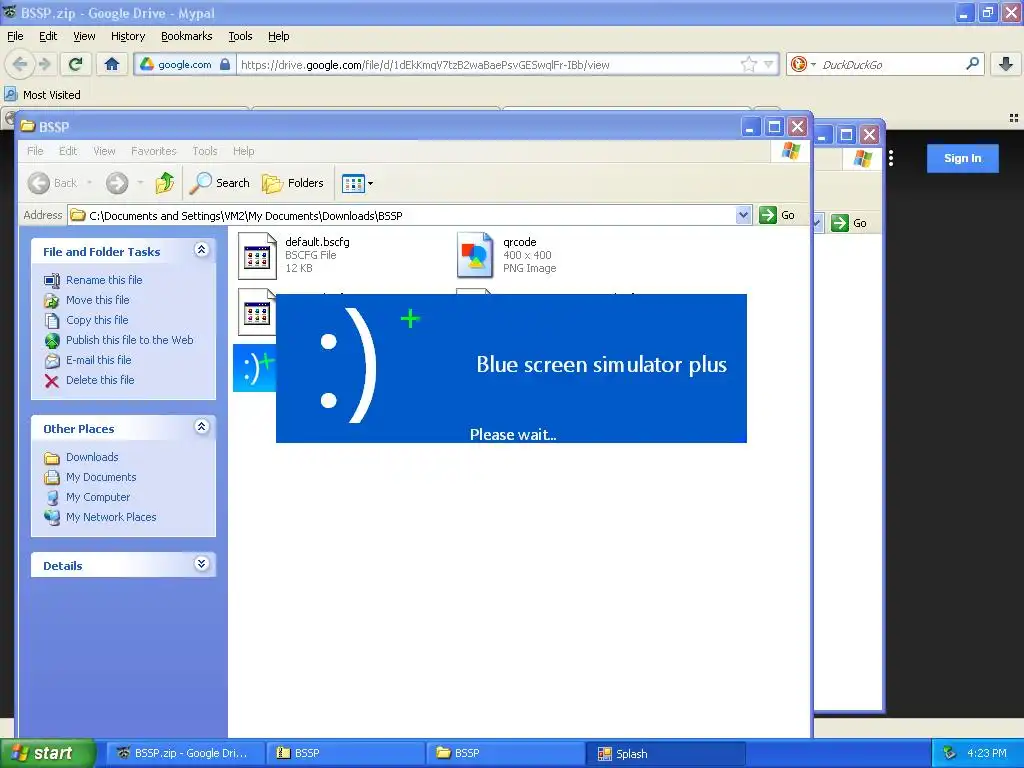Viewport: 1024px width, 768px height.
Task: Open the browser History menu
Action: coord(128,36)
